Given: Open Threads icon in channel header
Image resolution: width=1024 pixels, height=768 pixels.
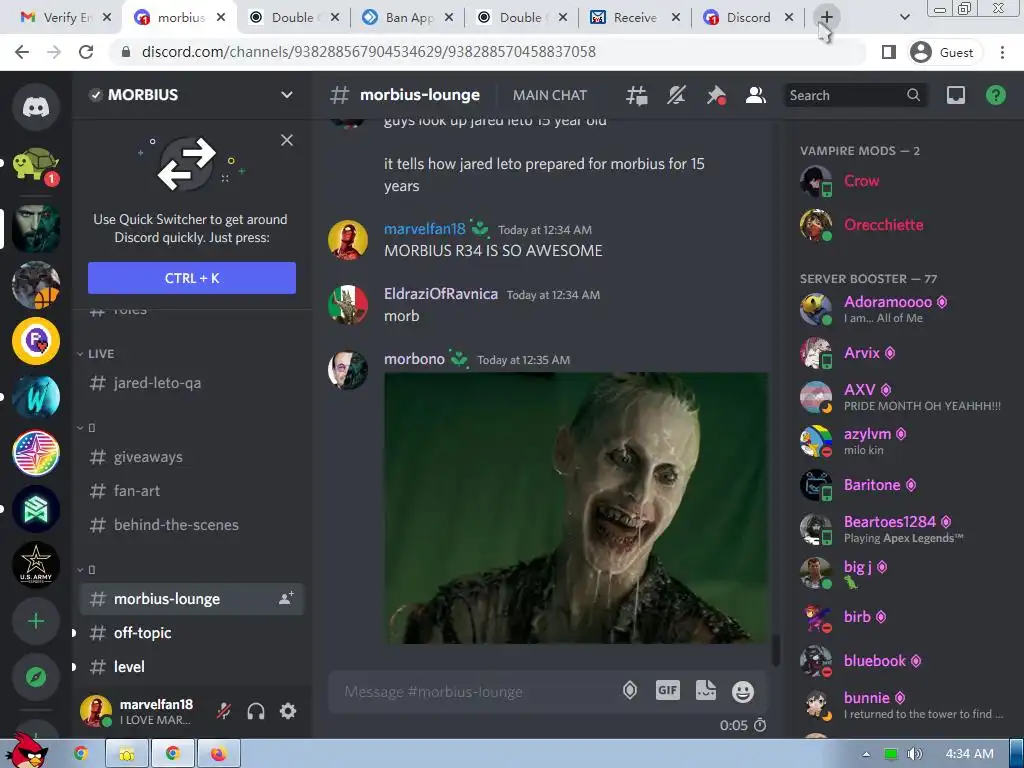Looking at the screenshot, I should [636, 95].
